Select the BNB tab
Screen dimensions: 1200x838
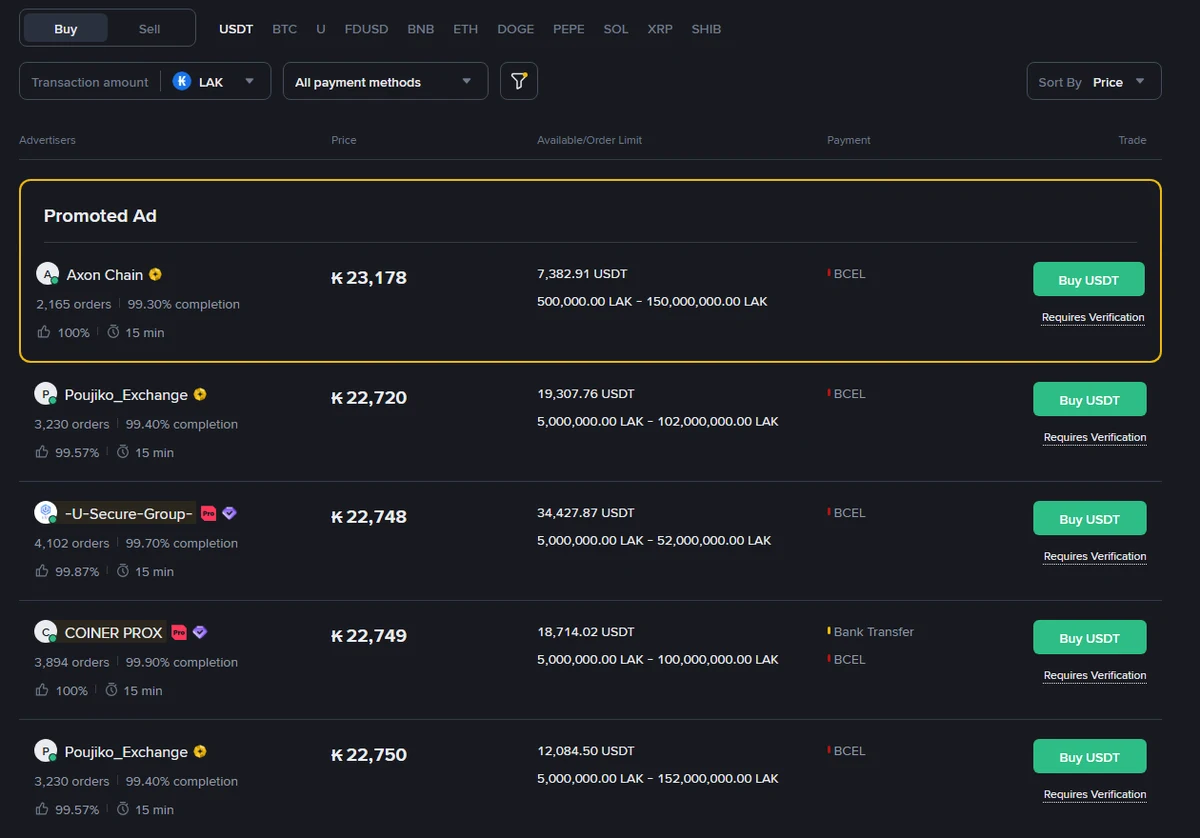click(421, 29)
